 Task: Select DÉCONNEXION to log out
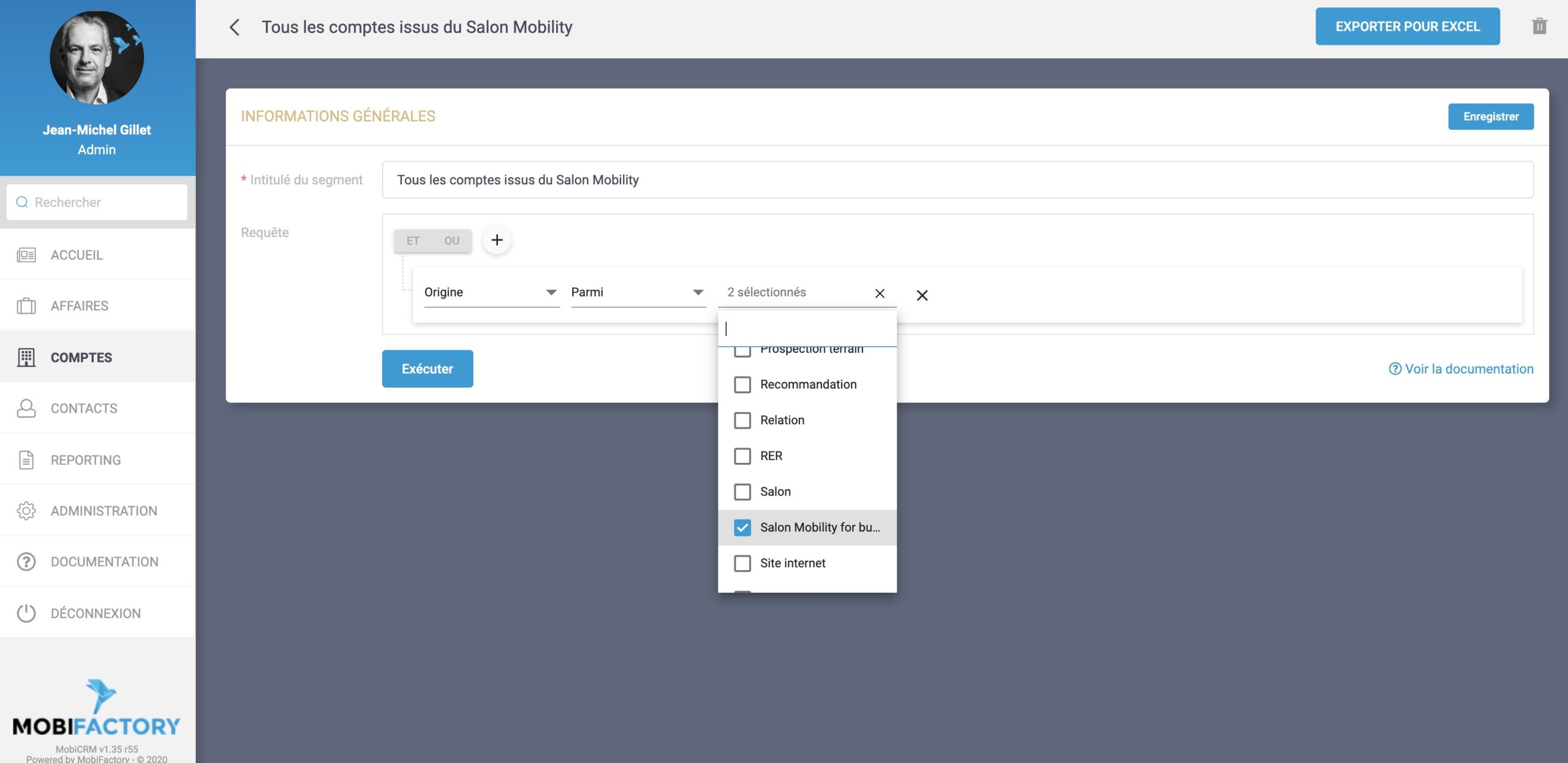point(98,613)
